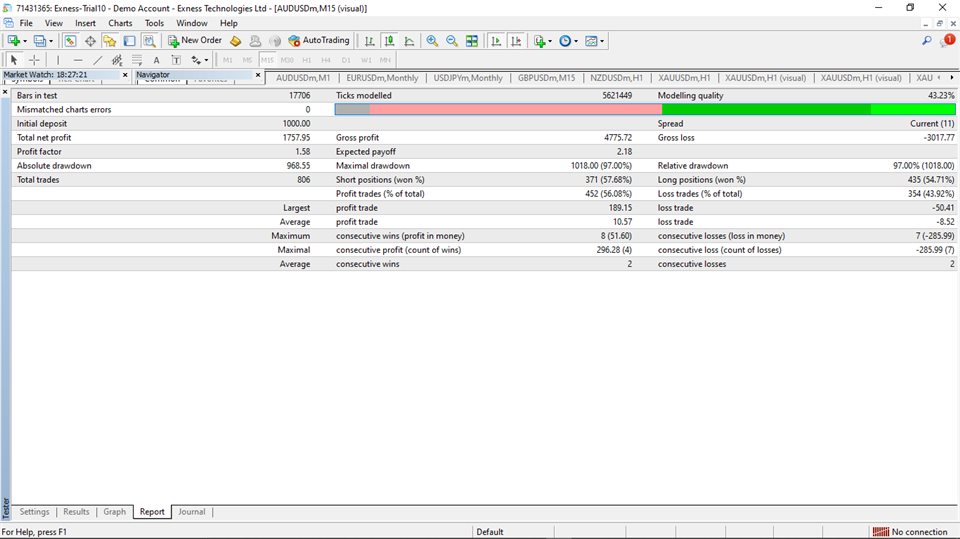
Task: Select the Trendline drawing tool
Action: click(x=97, y=60)
